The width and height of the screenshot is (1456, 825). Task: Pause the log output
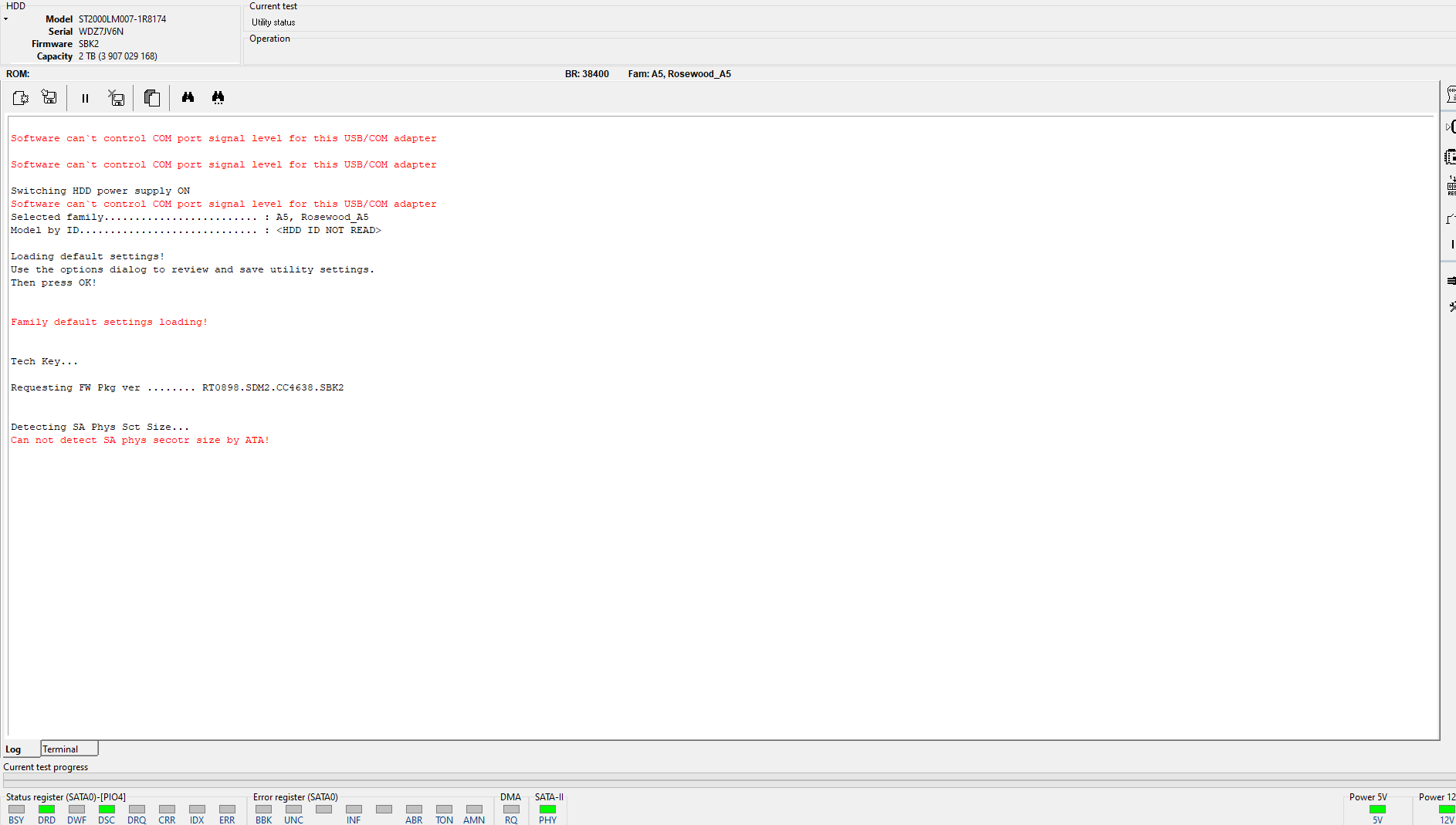85,98
